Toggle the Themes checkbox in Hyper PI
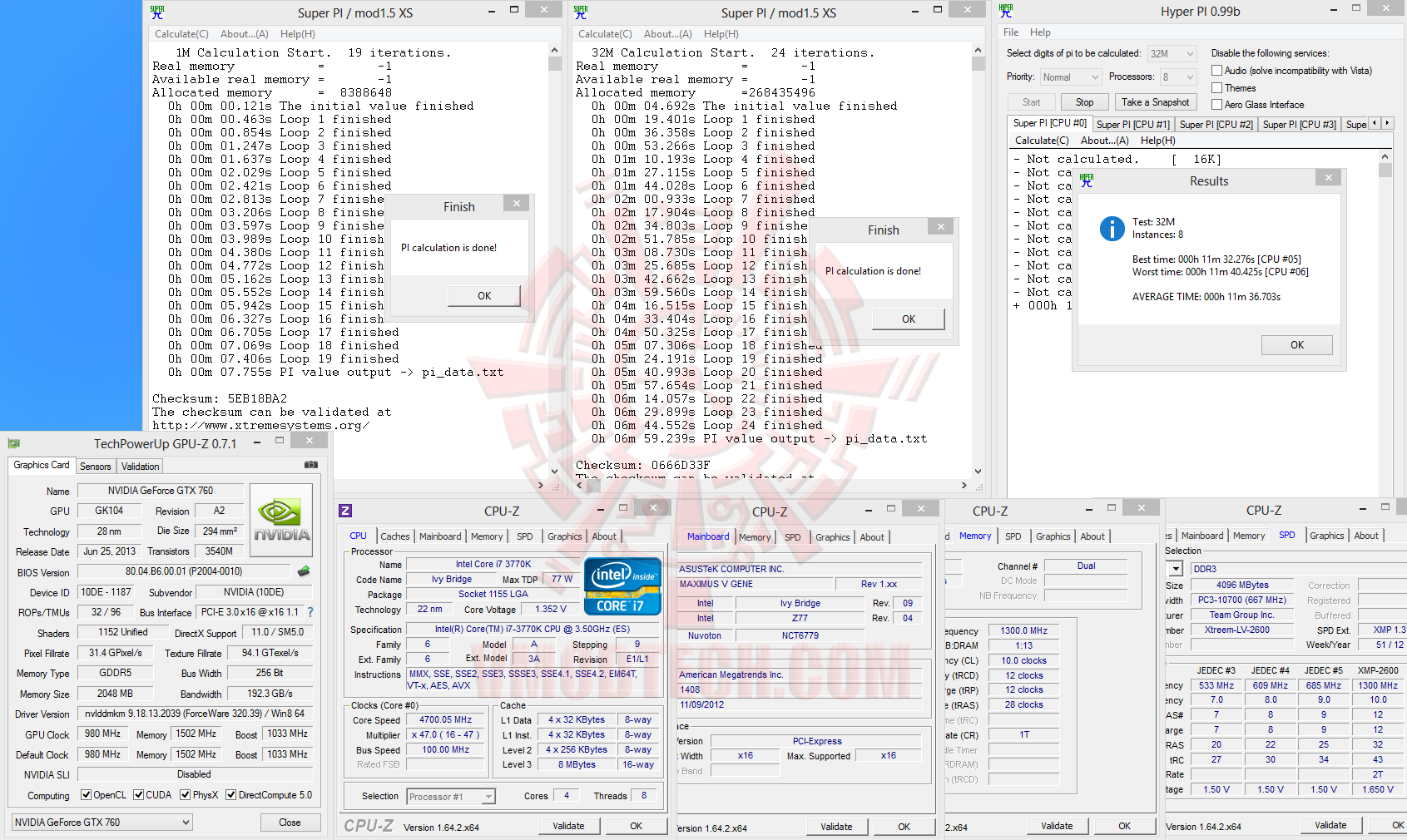 (1216, 88)
